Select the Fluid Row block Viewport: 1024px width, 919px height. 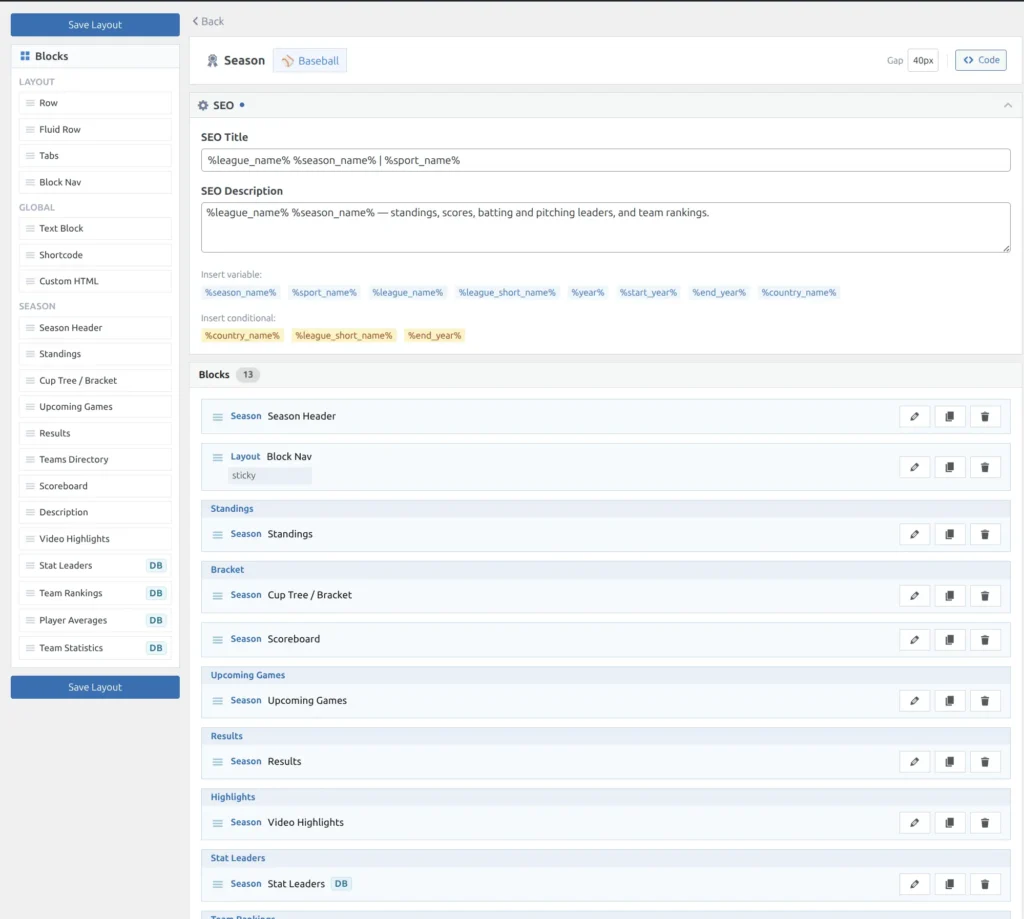[x=95, y=129]
